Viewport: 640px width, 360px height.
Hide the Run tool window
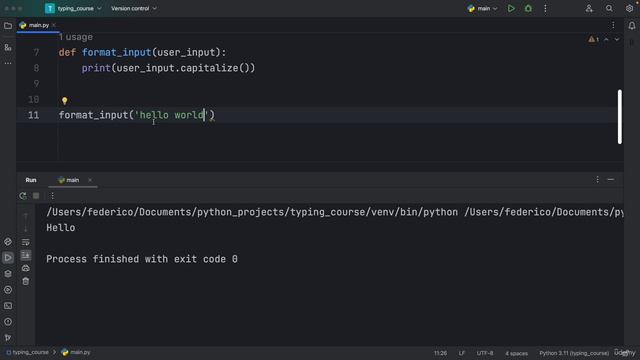(x=611, y=180)
